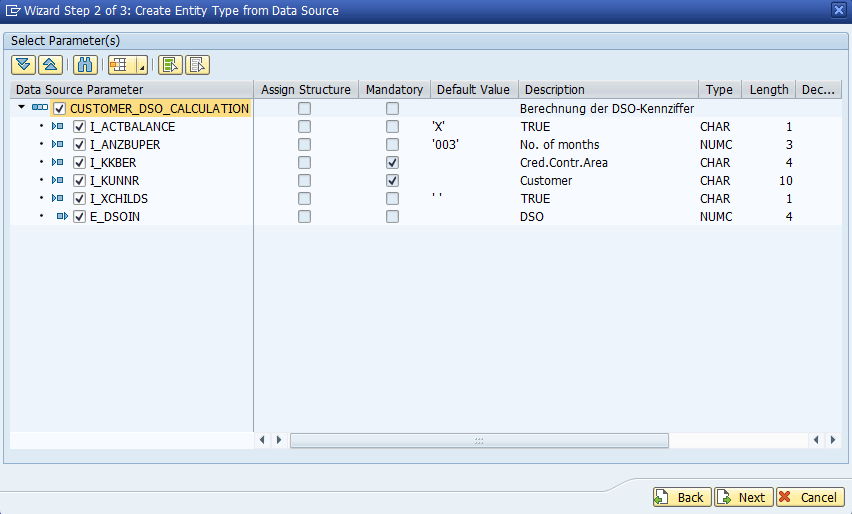
Task: Click the horizontal scrollbar thumb in table
Action: coord(479,440)
